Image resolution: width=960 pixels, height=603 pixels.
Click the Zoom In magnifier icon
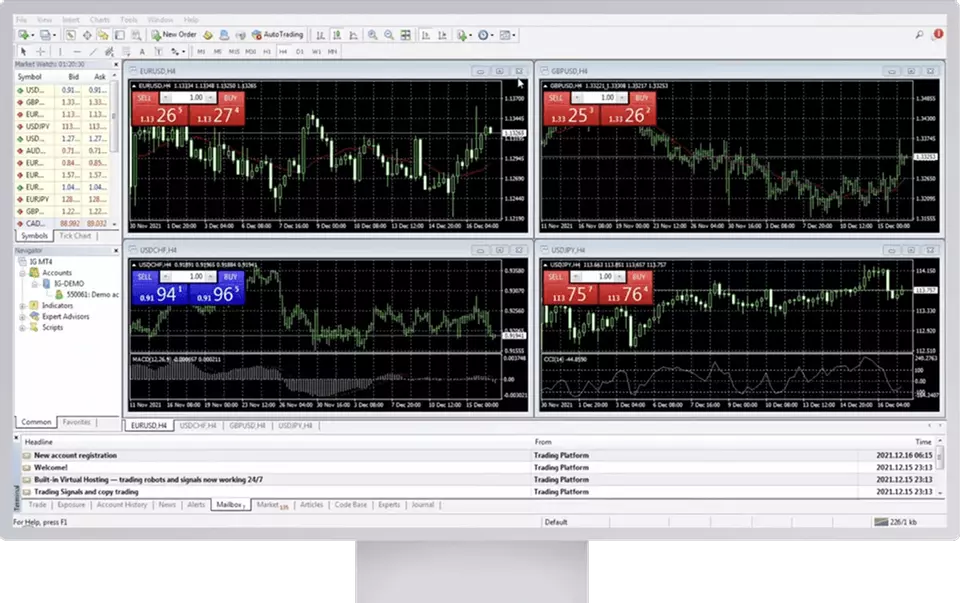click(x=372, y=34)
